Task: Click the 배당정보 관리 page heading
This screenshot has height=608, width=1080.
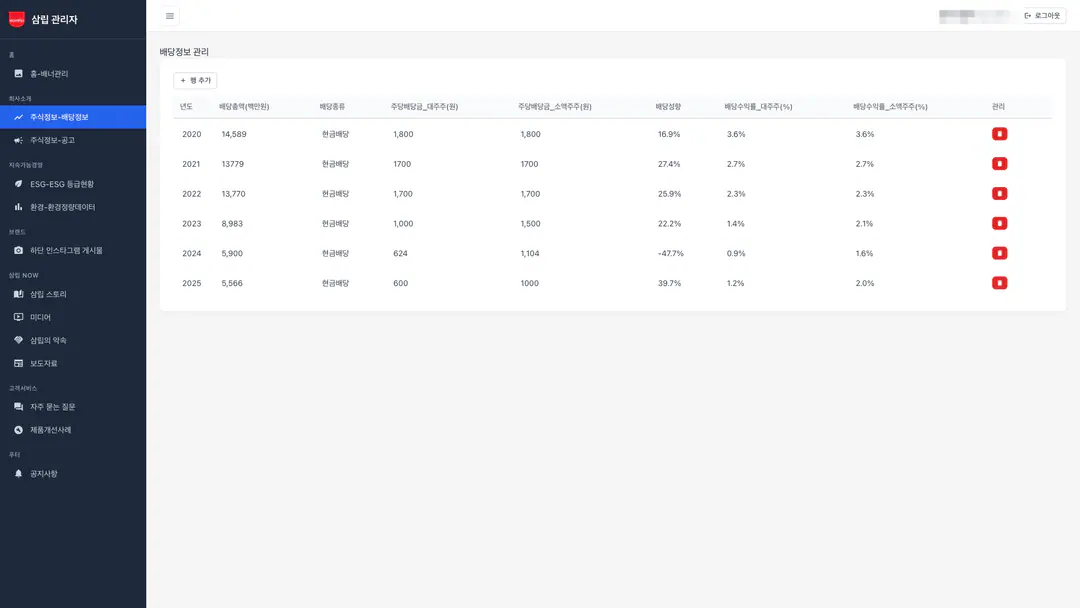Action: point(184,52)
